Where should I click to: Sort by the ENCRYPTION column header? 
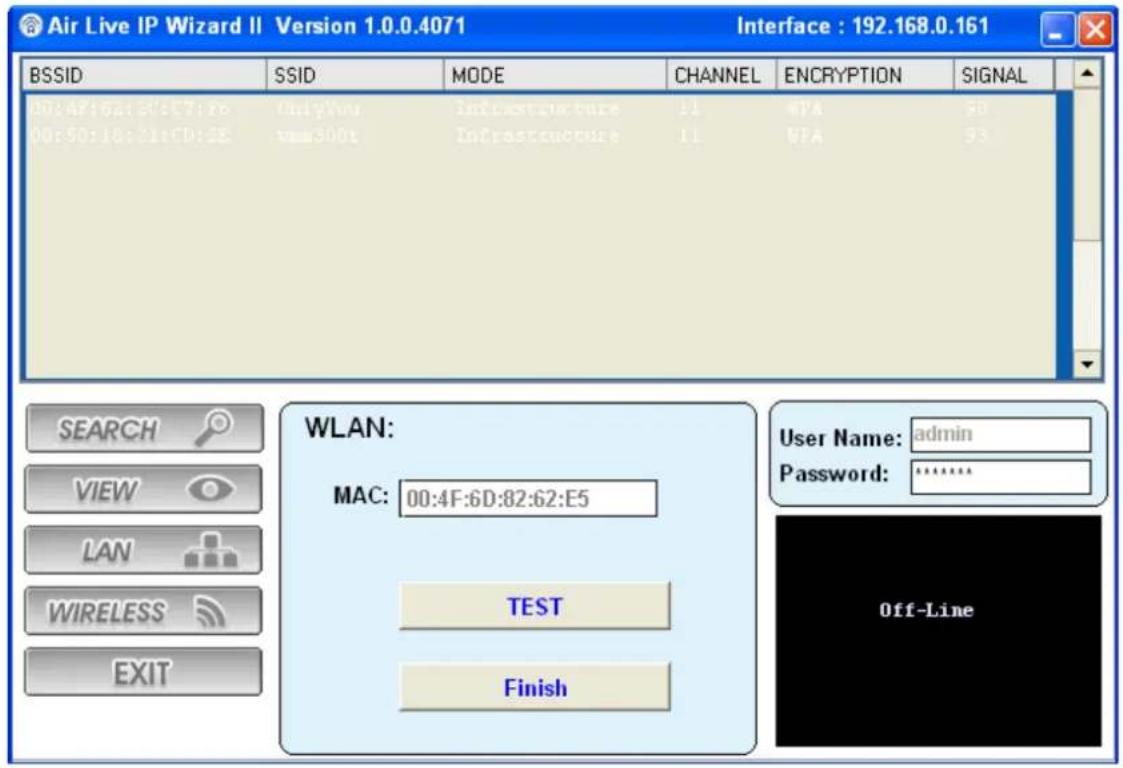point(865,75)
